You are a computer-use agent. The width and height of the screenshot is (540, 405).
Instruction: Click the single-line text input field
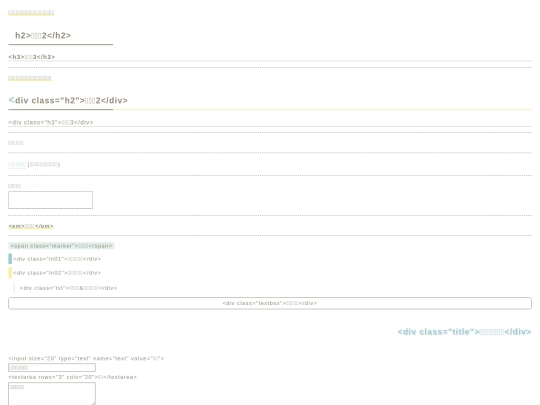click(52, 367)
